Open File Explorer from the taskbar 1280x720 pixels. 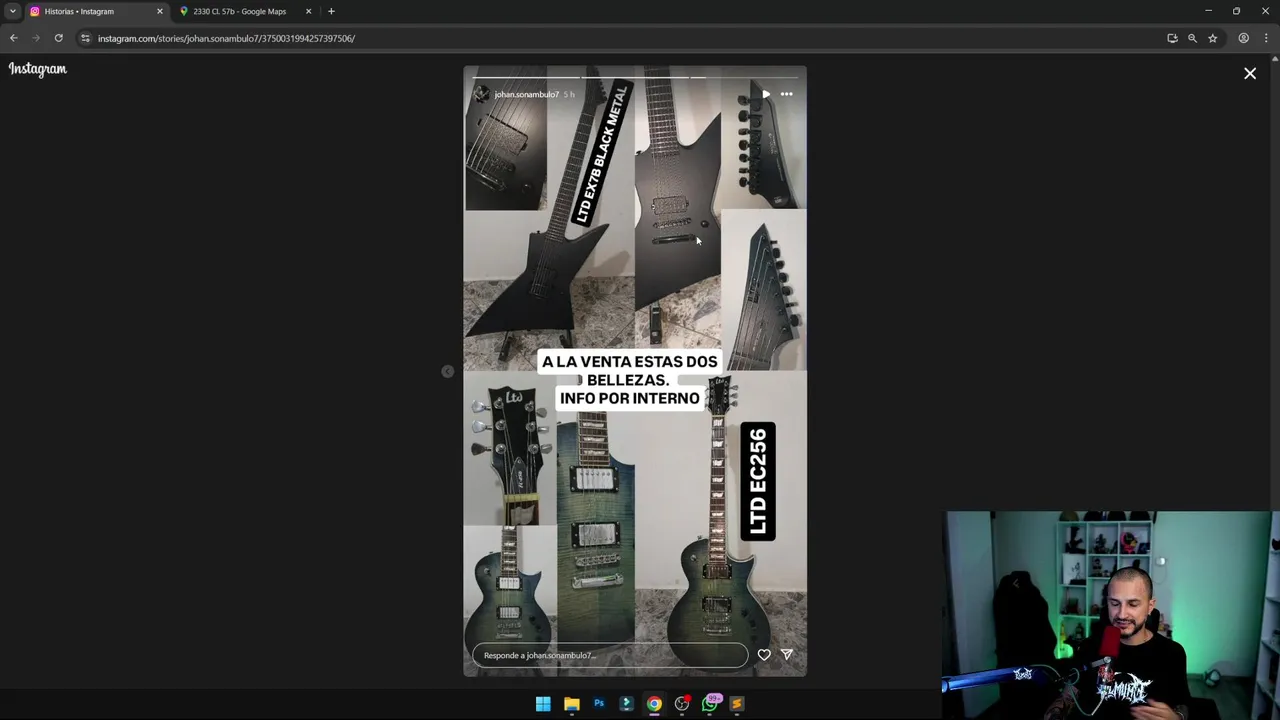(571, 704)
